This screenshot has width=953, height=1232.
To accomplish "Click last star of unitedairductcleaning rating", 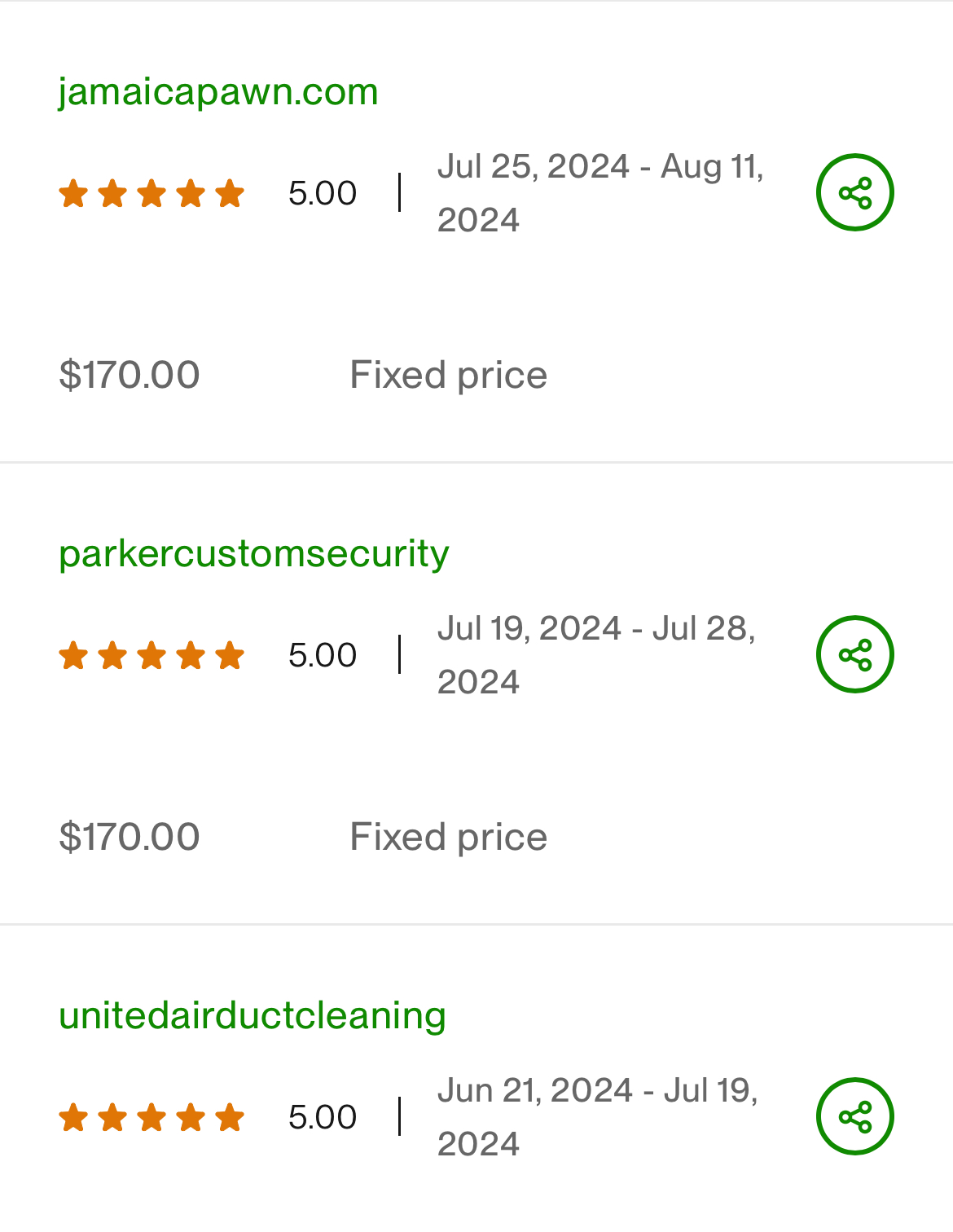I will (x=230, y=1117).
